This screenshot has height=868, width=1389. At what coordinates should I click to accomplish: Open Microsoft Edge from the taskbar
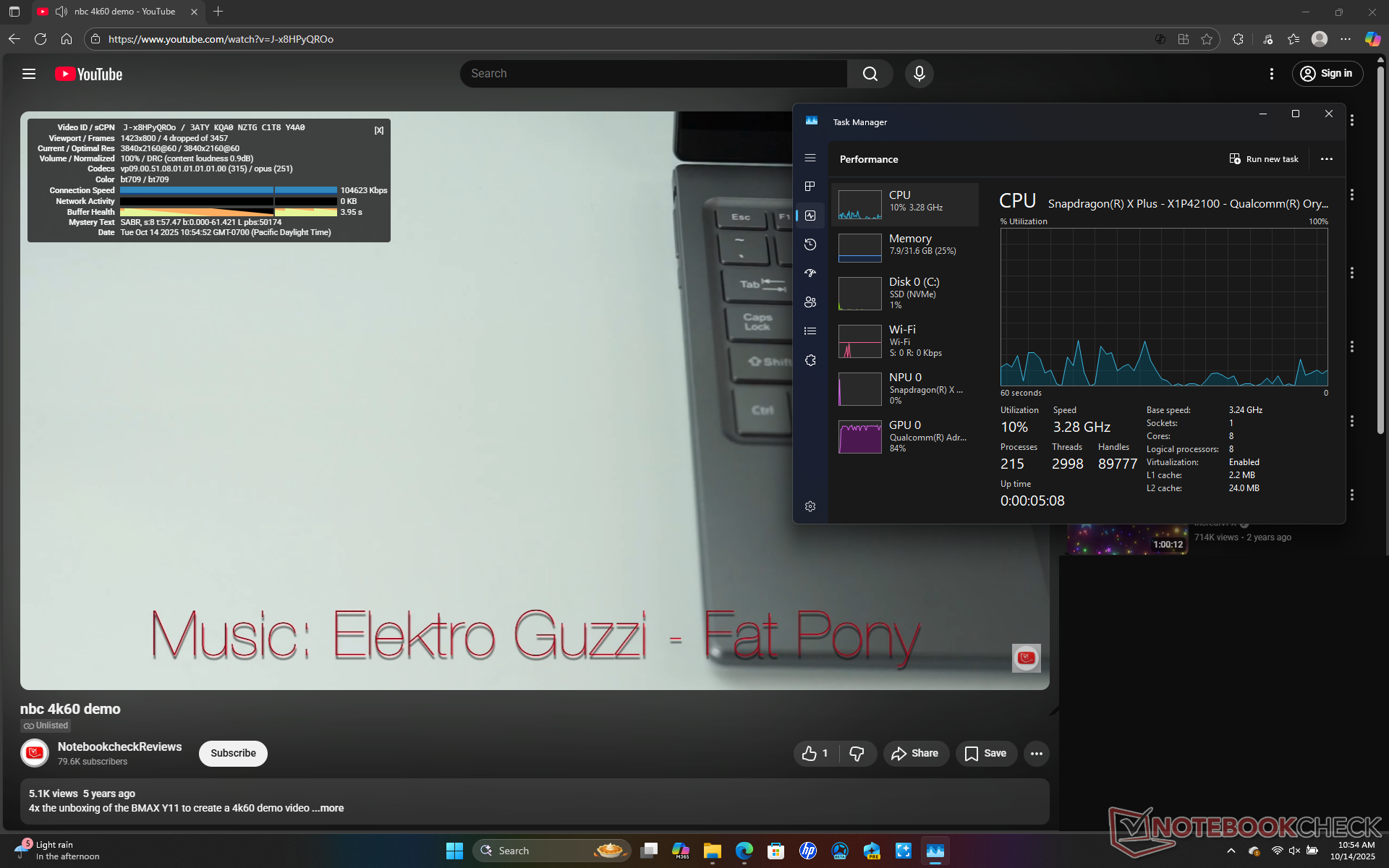[744, 851]
